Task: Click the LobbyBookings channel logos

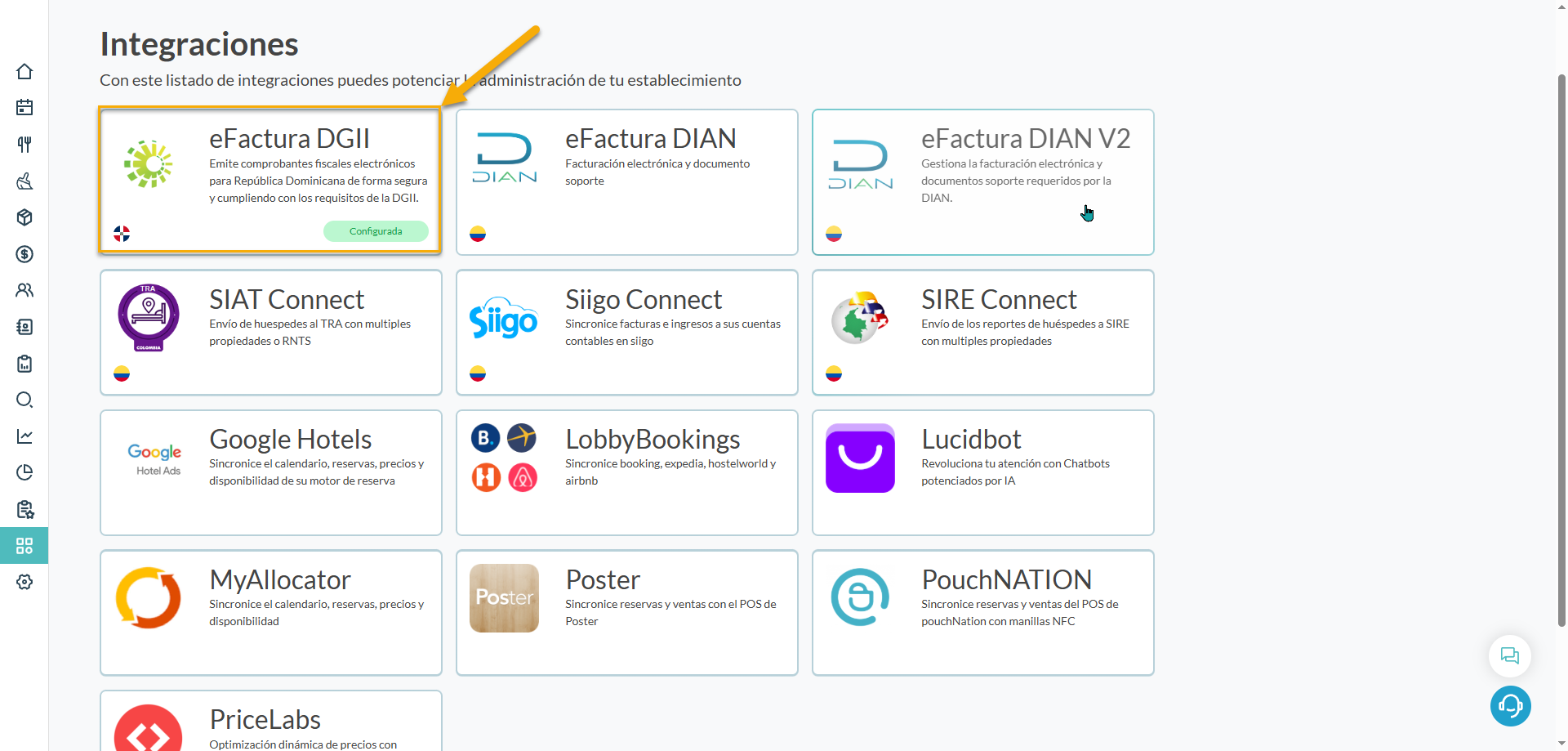Action: 505,458
